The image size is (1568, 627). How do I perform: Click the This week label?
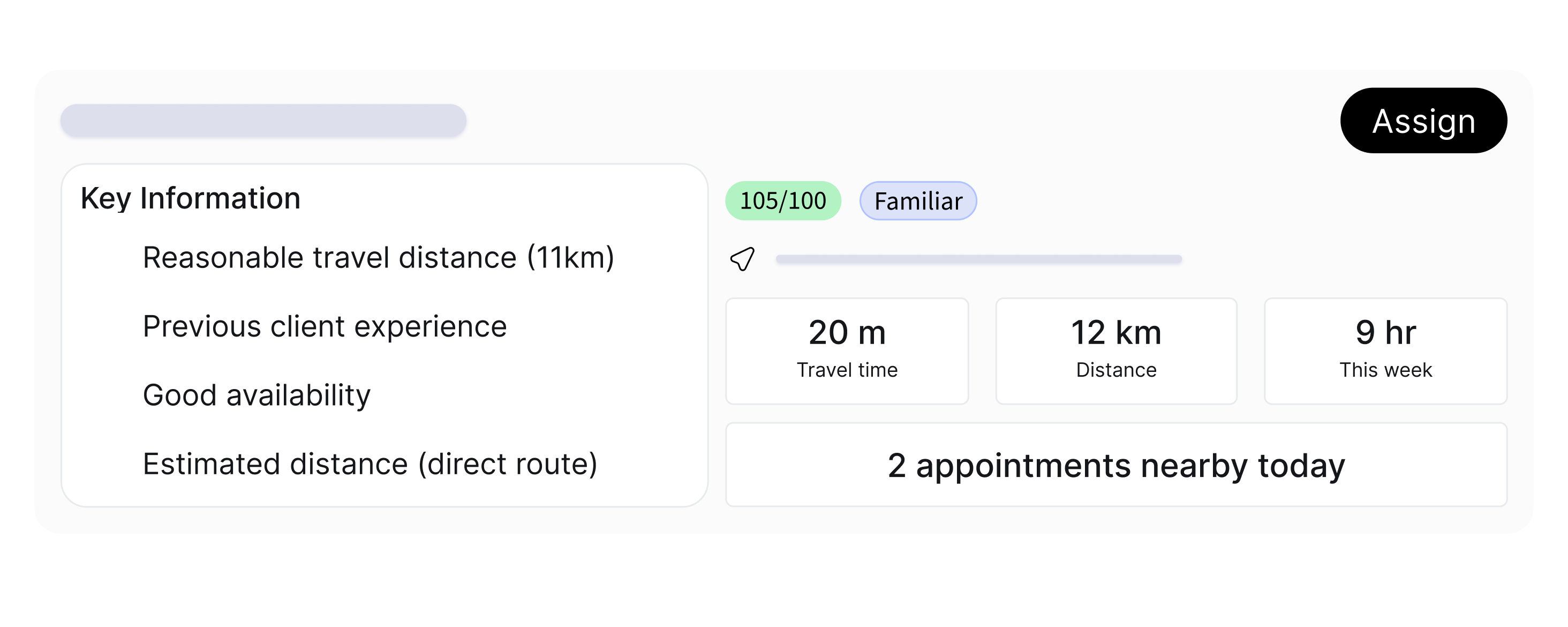[1385, 370]
